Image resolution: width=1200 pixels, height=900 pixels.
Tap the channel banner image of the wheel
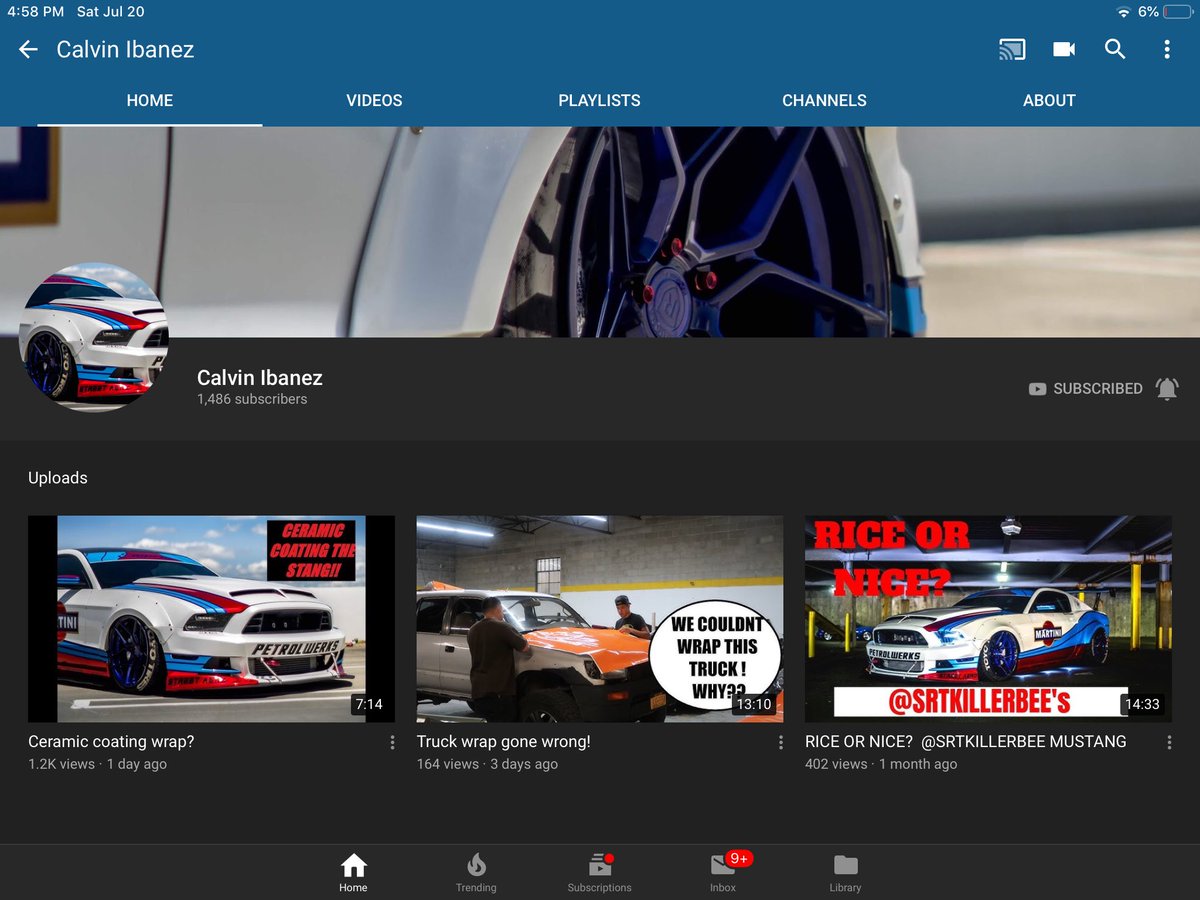pyautogui.click(x=600, y=232)
